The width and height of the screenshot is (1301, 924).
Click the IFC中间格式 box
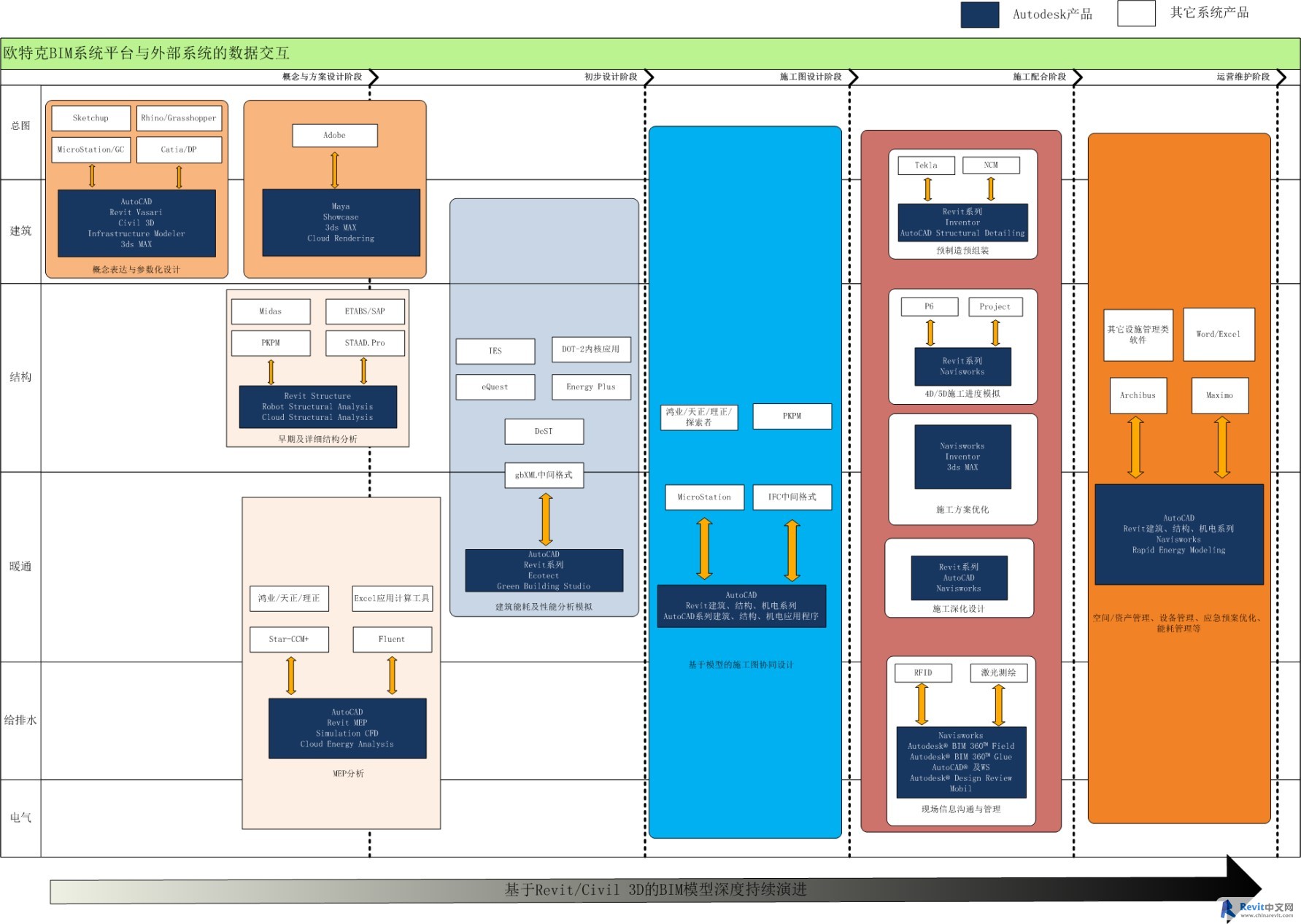[x=792, y=497]
